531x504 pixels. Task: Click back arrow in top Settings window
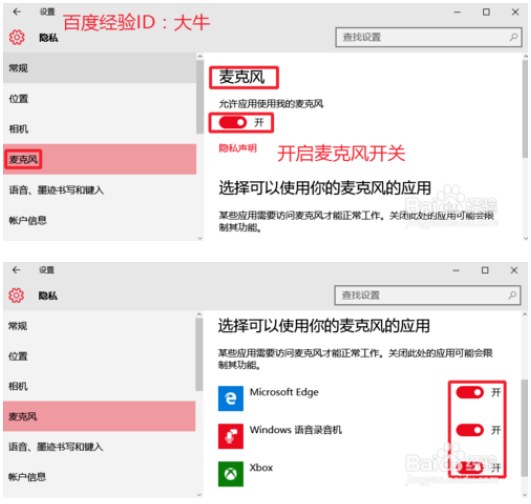click(x=17, y=12)
